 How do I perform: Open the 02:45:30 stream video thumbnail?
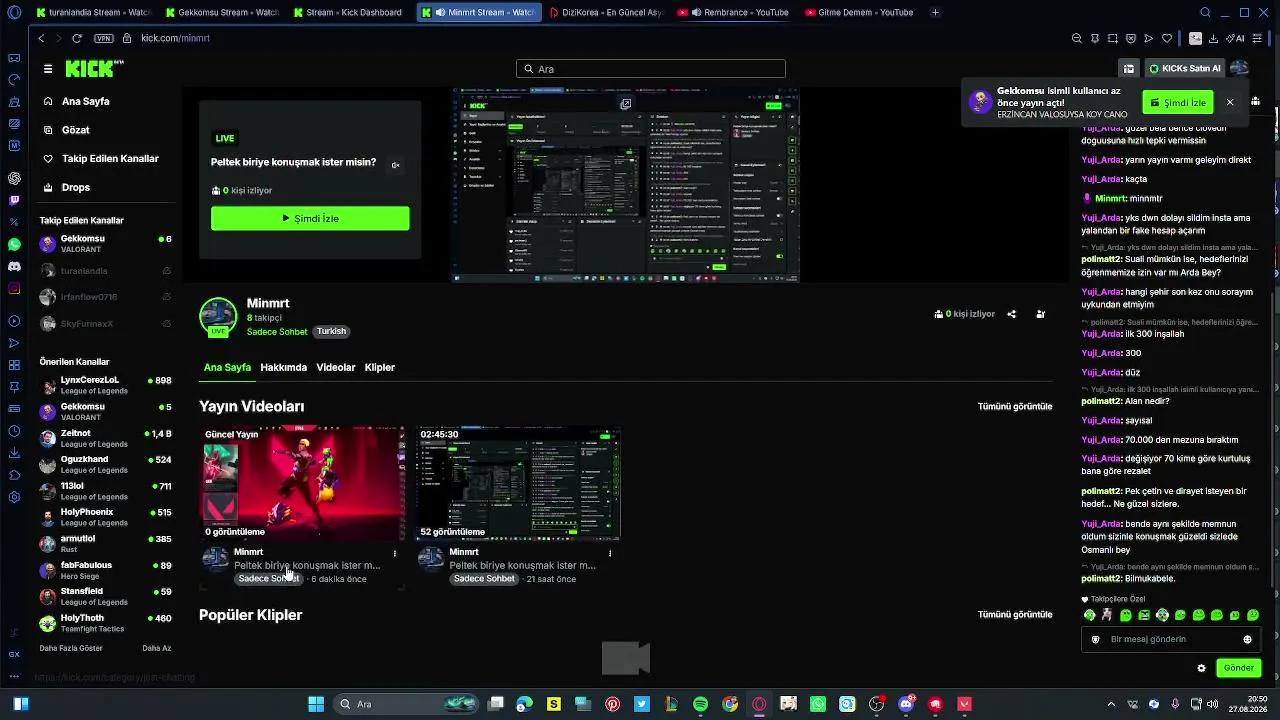(x=518, y=484)
